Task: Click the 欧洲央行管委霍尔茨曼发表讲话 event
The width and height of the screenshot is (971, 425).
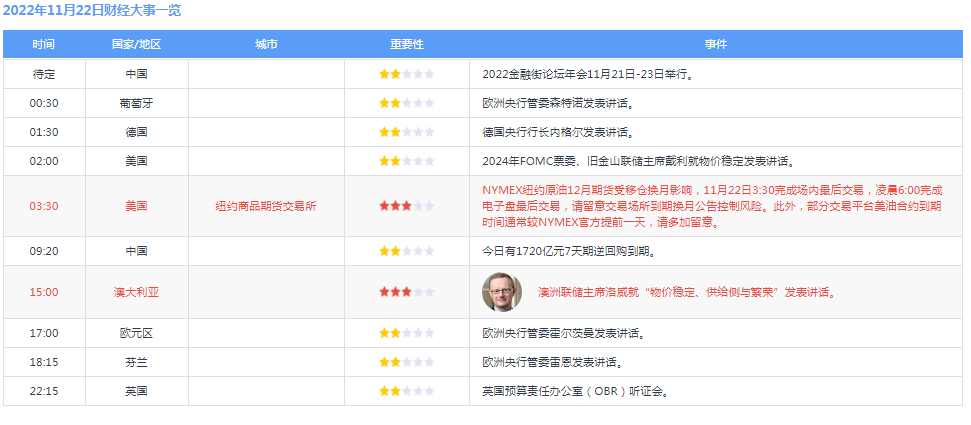Action: click(565, 333)
